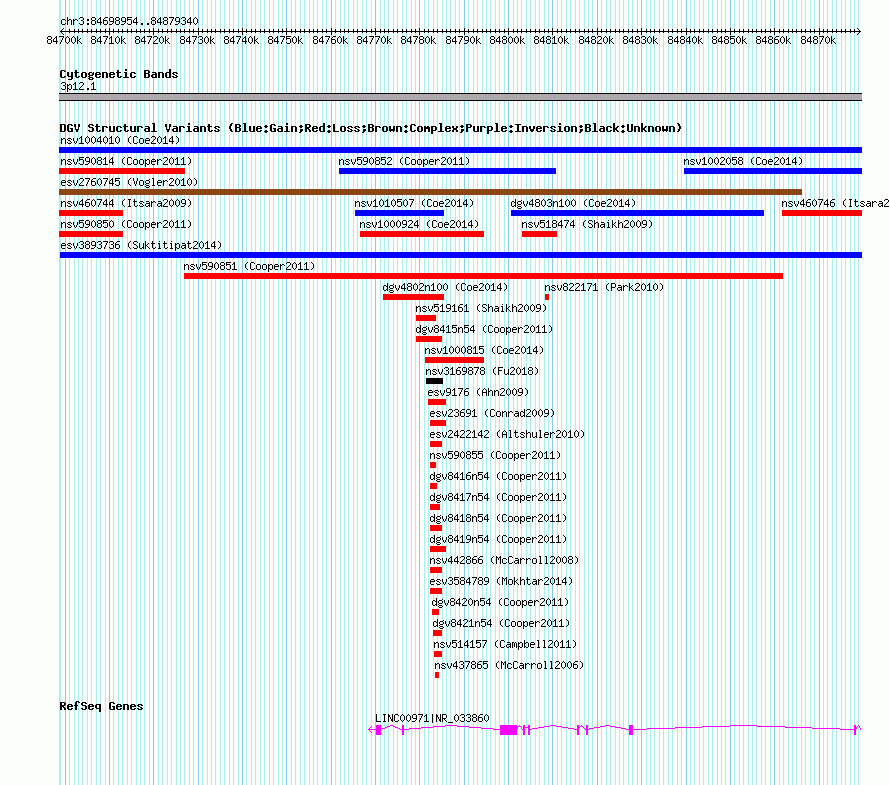Image resolution: width=890 pixels, height=785 pixels.
Task: Click the nsv518474 (Shaikh2009) label
Action: coord(587,224)
